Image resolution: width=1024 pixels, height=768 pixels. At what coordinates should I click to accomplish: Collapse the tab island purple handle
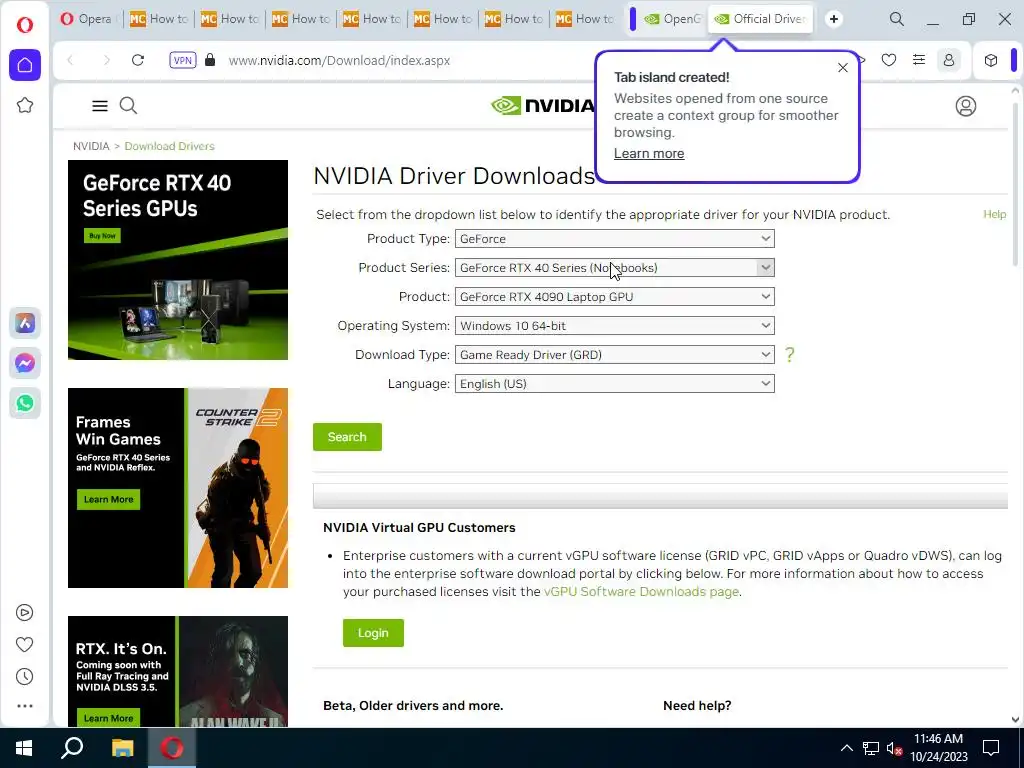[x=633, y=19]
